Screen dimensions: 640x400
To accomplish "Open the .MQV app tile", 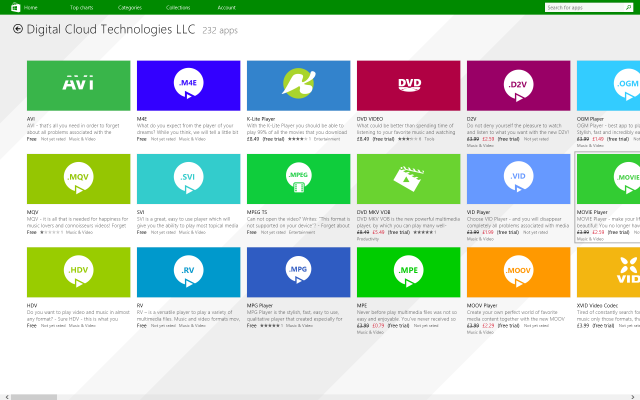I will click(78, 179).
